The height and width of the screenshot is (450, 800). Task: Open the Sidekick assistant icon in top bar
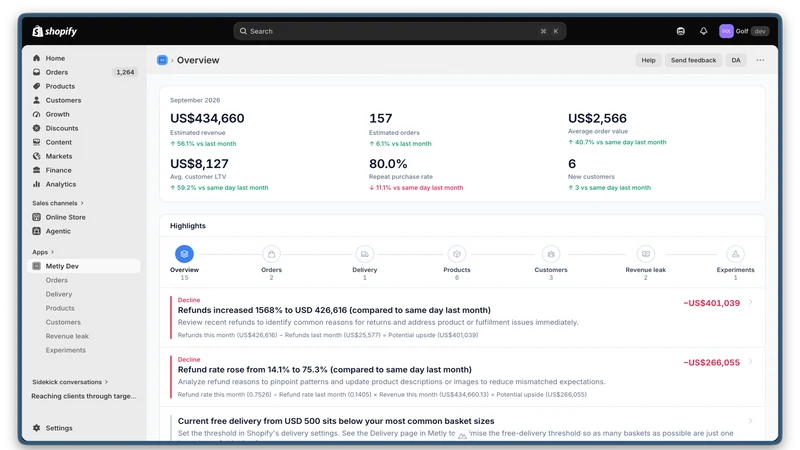[681, 31]
